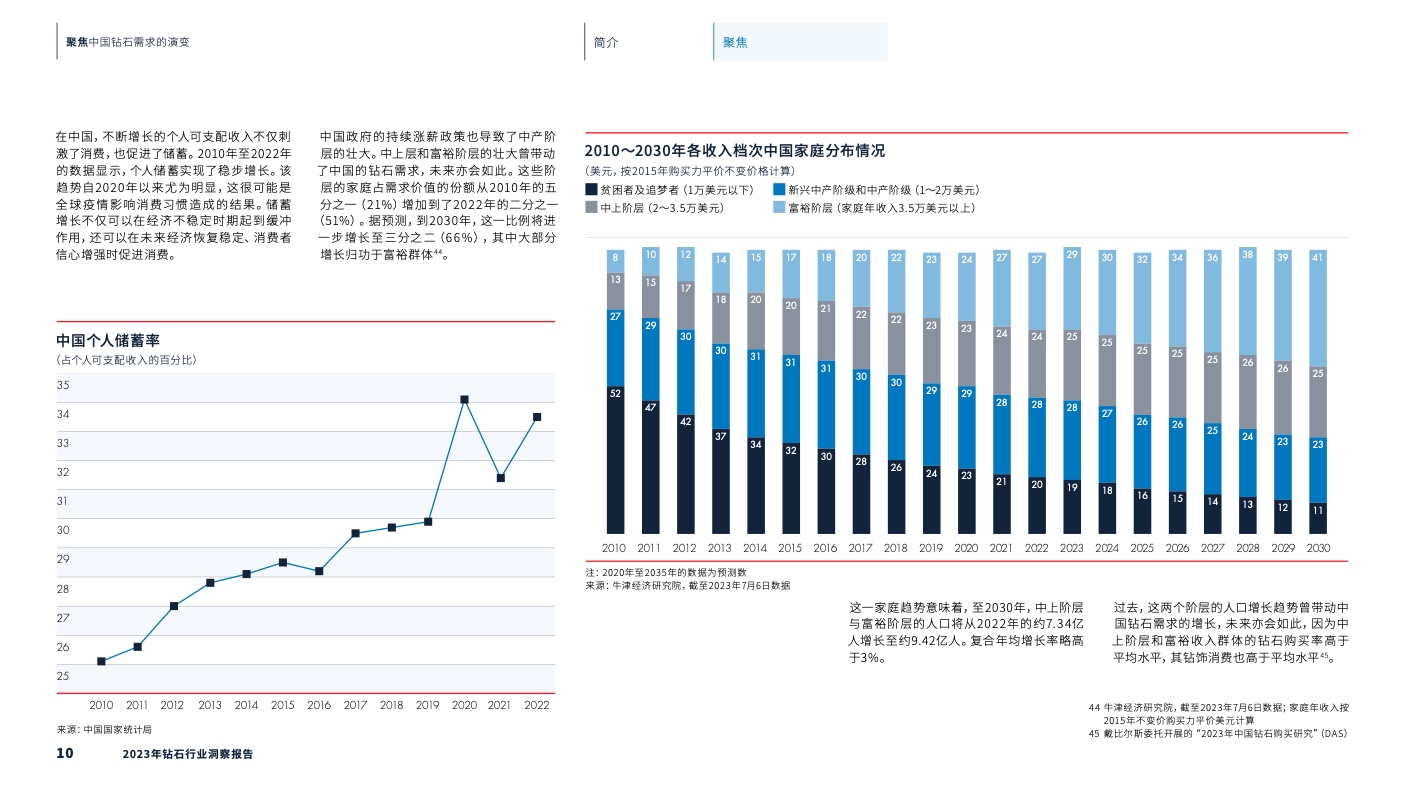Click the page number 10 in footer

(x=64, y=754)
